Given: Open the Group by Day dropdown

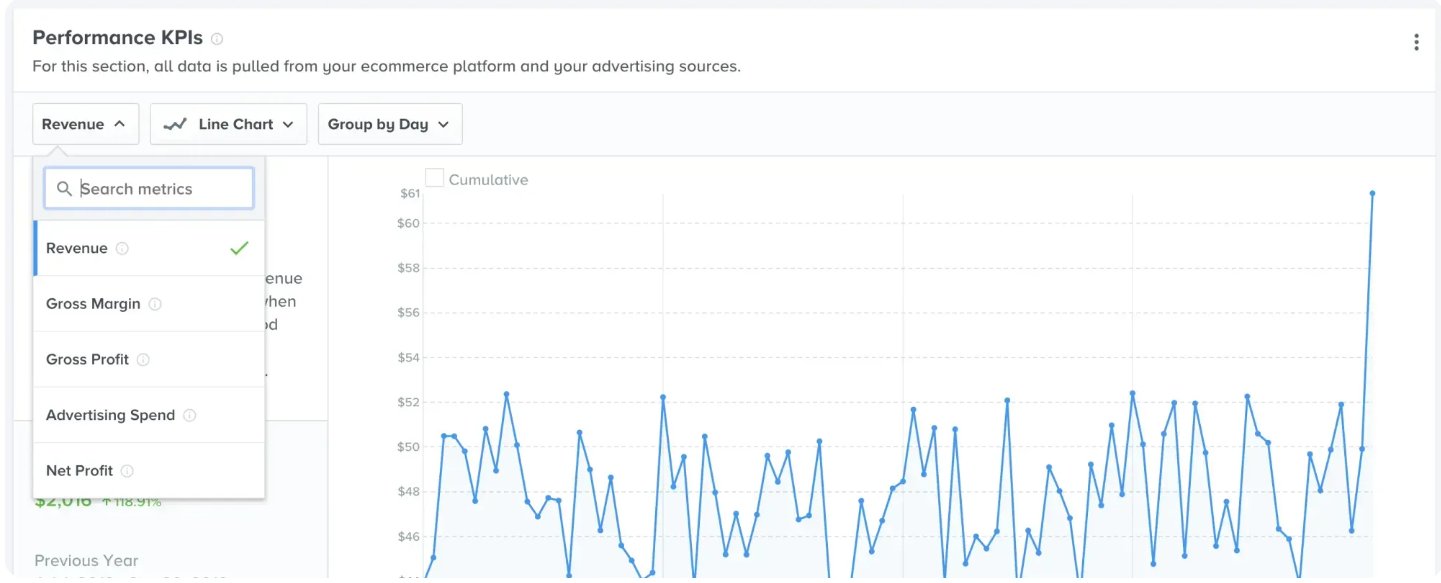Looking at the screenshot, I should [x=390, y=123].
